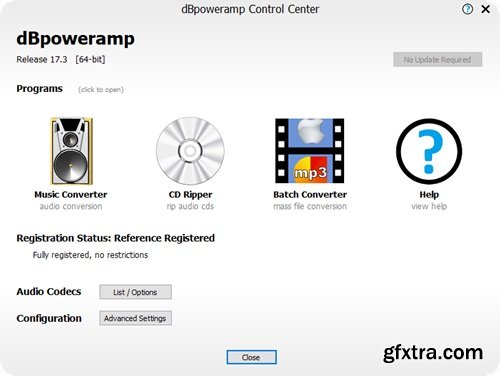Click the 'Release 17.3 [64-bit]' version text
This screenshot has height=376, width=500.
pos(61,59)
